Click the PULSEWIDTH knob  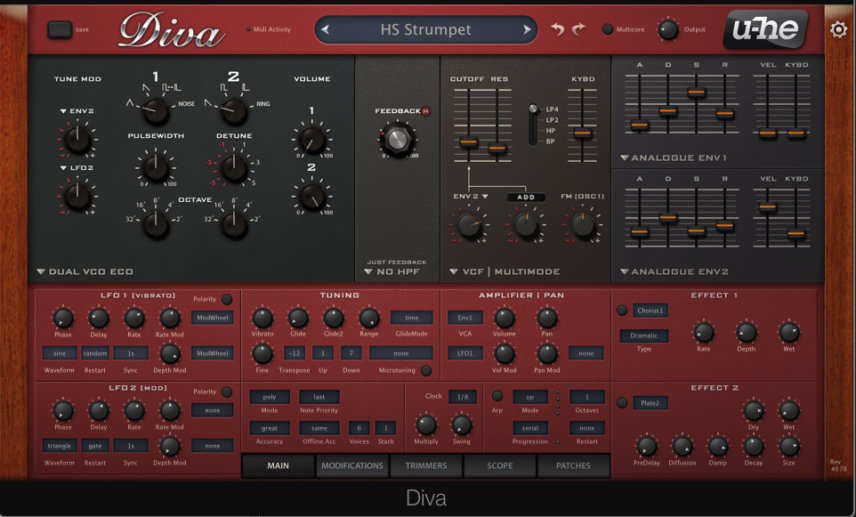(x=156, y=168)
